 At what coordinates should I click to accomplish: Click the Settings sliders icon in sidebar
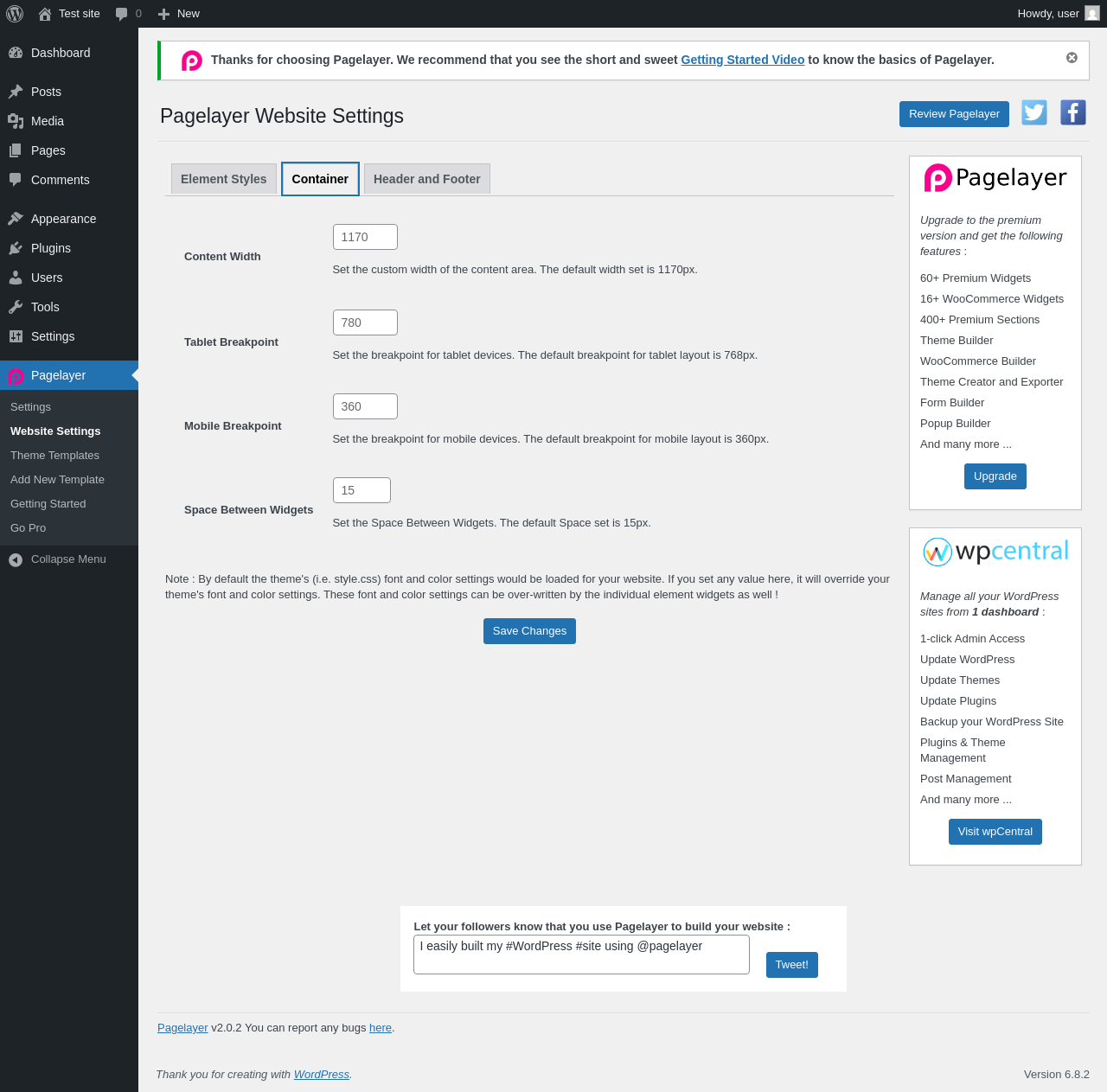(16, 336)
